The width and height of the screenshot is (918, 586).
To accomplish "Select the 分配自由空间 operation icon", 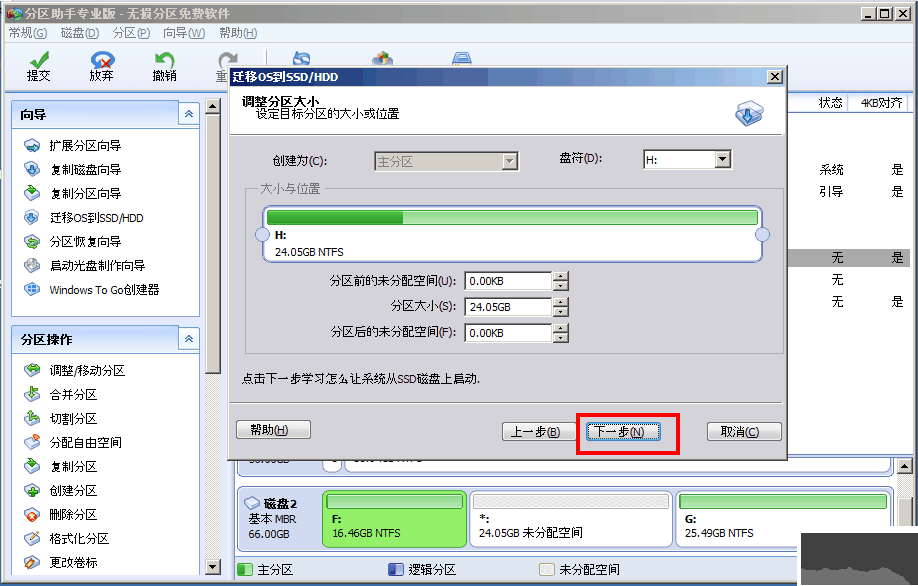I will pyautogui.click(x=32, y=442).
